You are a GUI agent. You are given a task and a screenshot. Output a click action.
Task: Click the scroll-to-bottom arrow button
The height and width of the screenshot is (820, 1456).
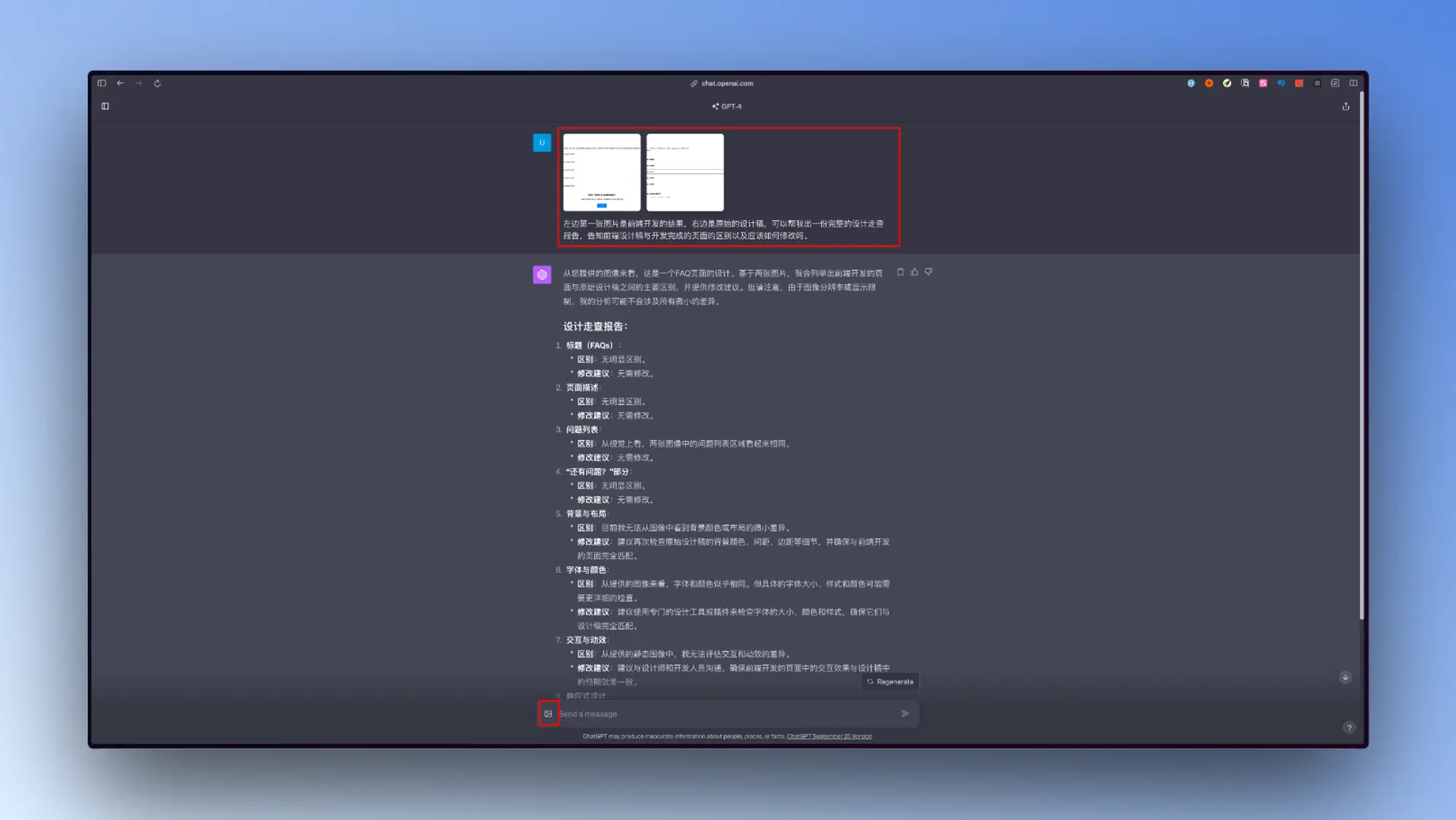[x=1345, y=677]
